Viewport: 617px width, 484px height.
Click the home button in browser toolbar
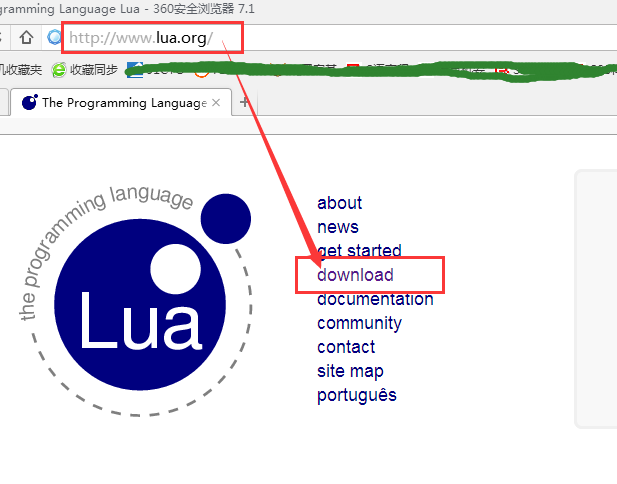pos(26,37)
